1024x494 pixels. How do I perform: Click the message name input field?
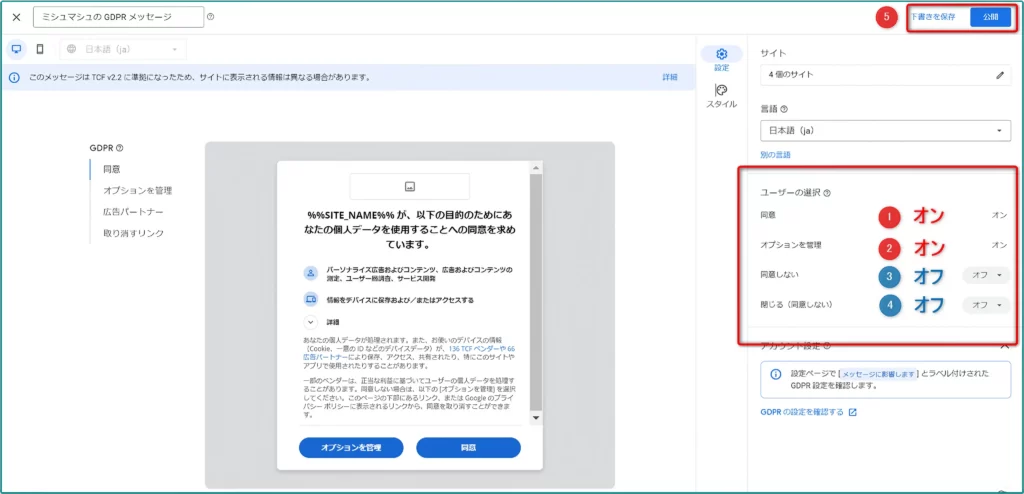pos(117,17)
